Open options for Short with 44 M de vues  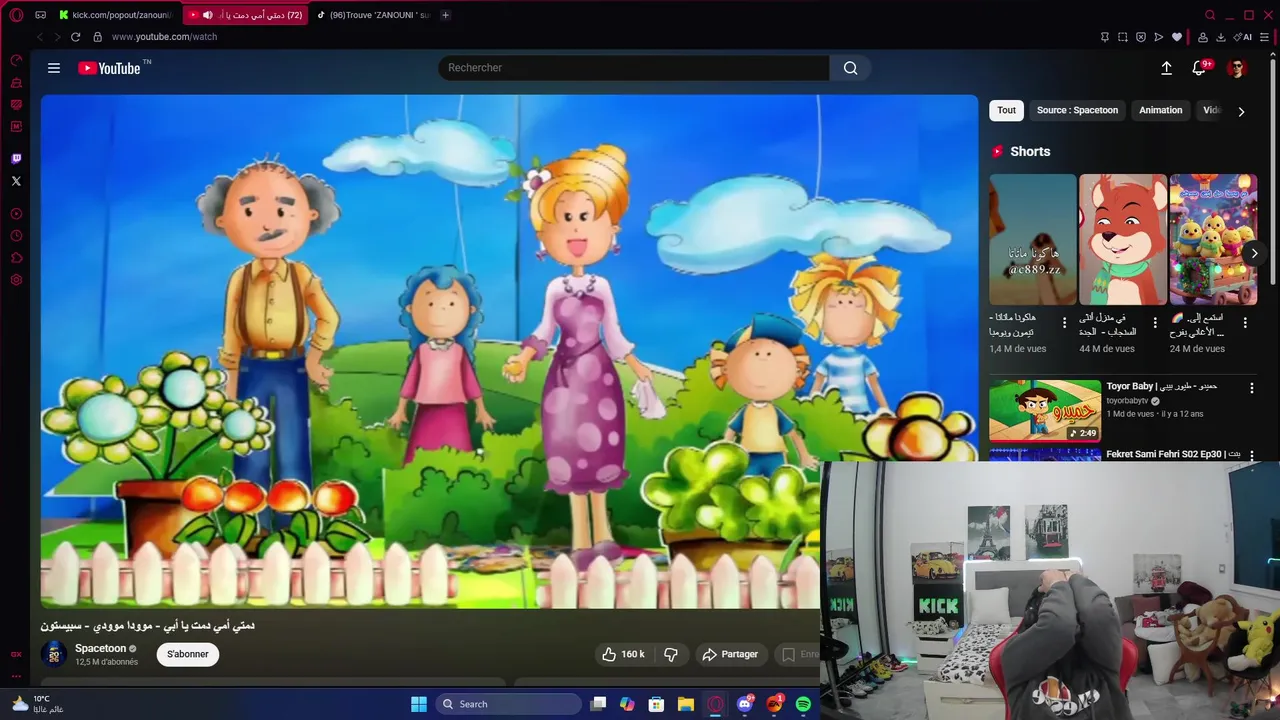tap(1155, 323)
